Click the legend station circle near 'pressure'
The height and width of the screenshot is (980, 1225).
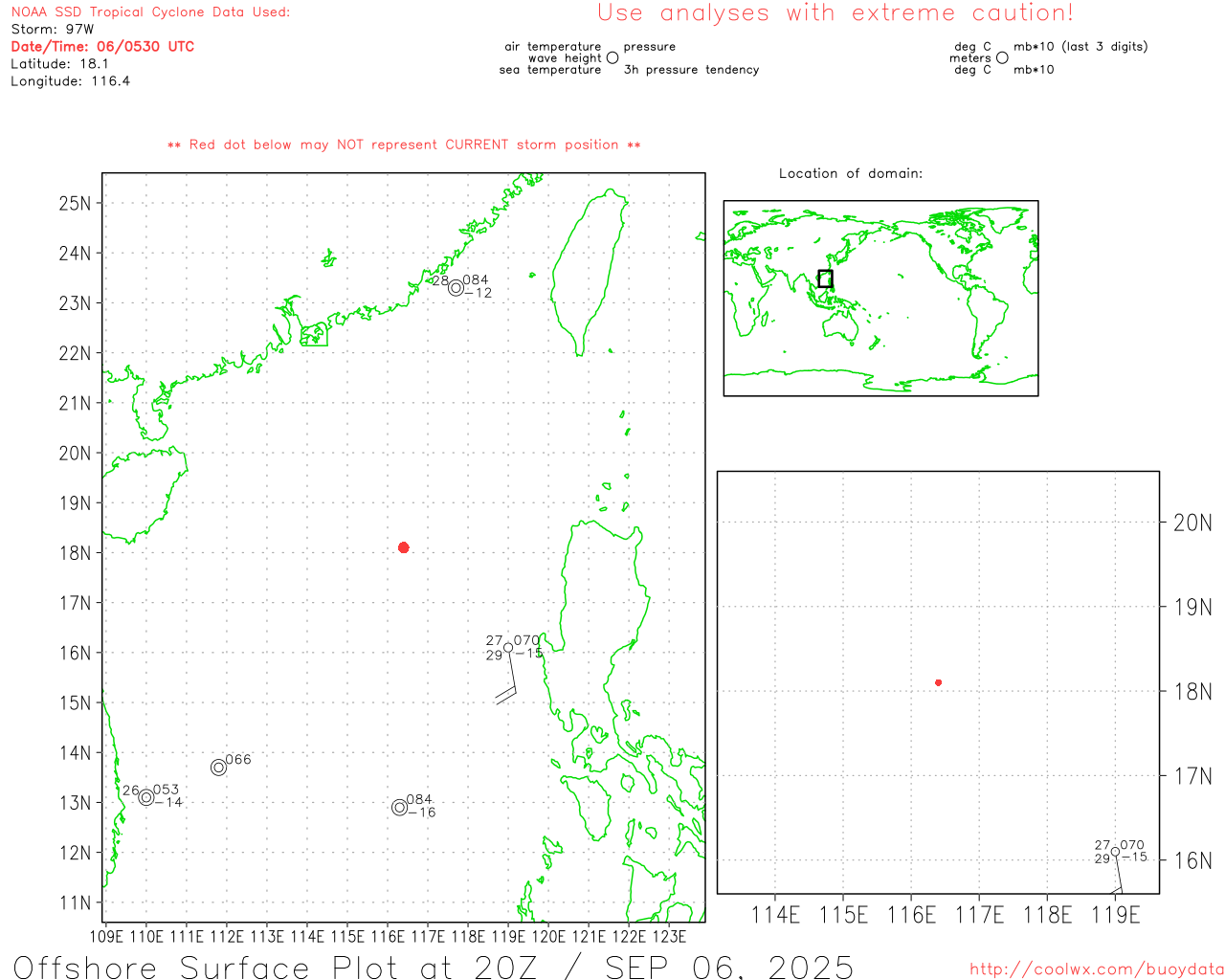click(612, 57)
